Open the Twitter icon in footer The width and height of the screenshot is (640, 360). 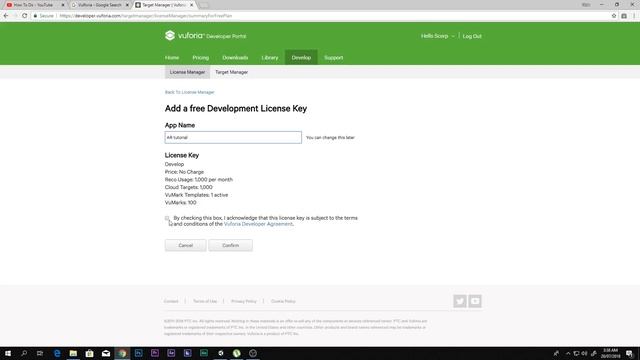(x=460, y=301)
